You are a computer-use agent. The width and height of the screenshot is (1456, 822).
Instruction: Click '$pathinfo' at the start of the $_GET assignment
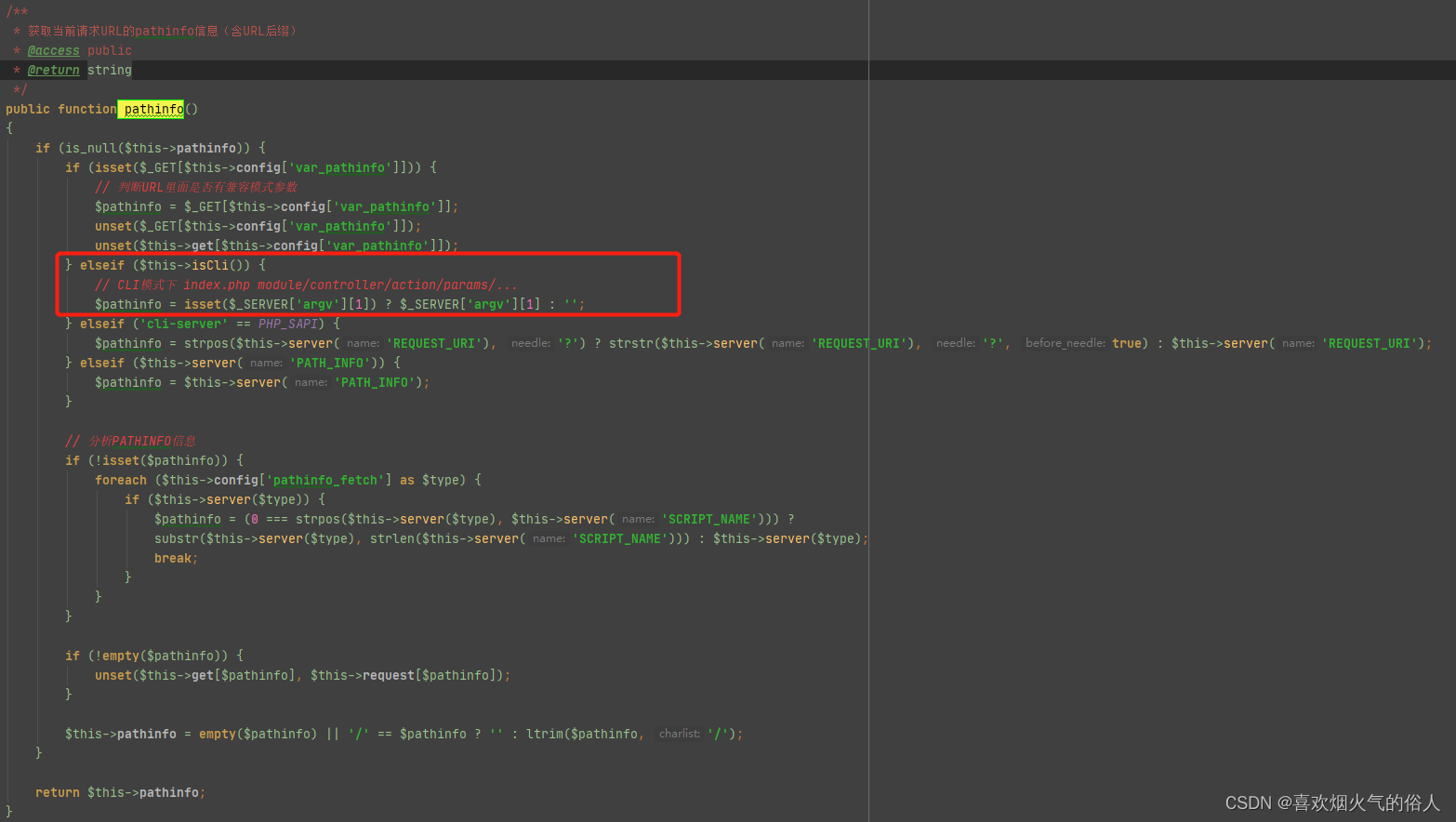(x=128, y=206)
